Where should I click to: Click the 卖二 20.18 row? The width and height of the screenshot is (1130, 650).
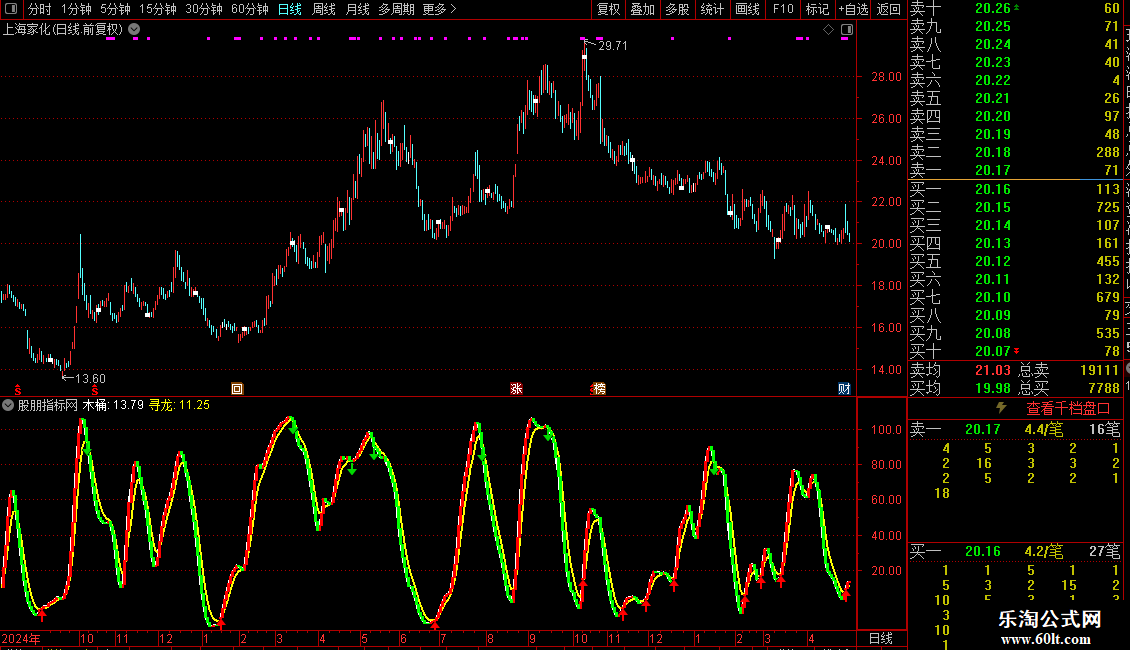[x=1015, y=152]
